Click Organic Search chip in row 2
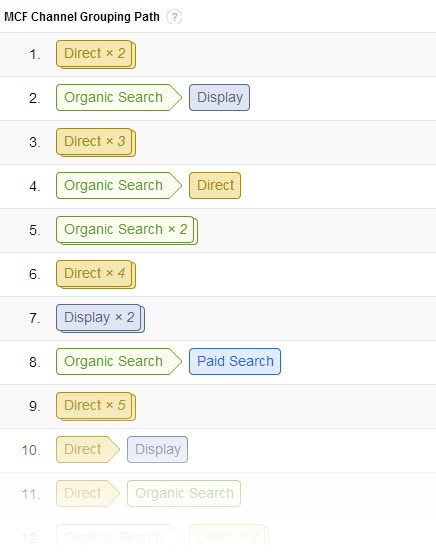436x559 pixels. [119, 97]
